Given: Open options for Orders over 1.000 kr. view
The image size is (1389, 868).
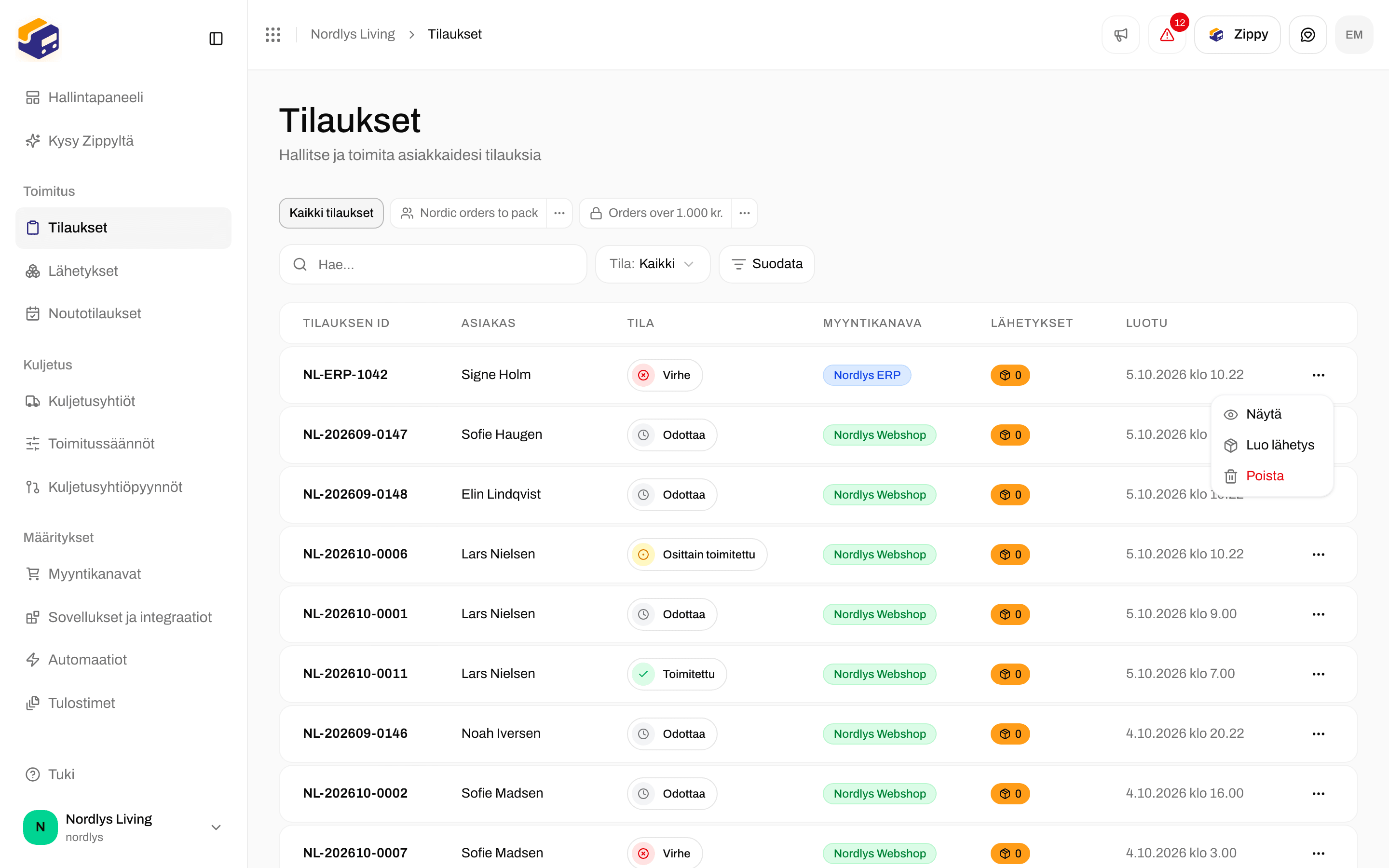Looking at the screenshot, I should point(745,213).
